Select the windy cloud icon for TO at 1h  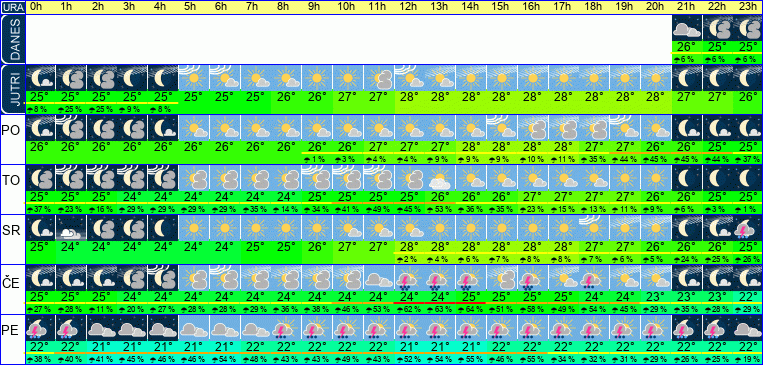(x=71, y=178)
